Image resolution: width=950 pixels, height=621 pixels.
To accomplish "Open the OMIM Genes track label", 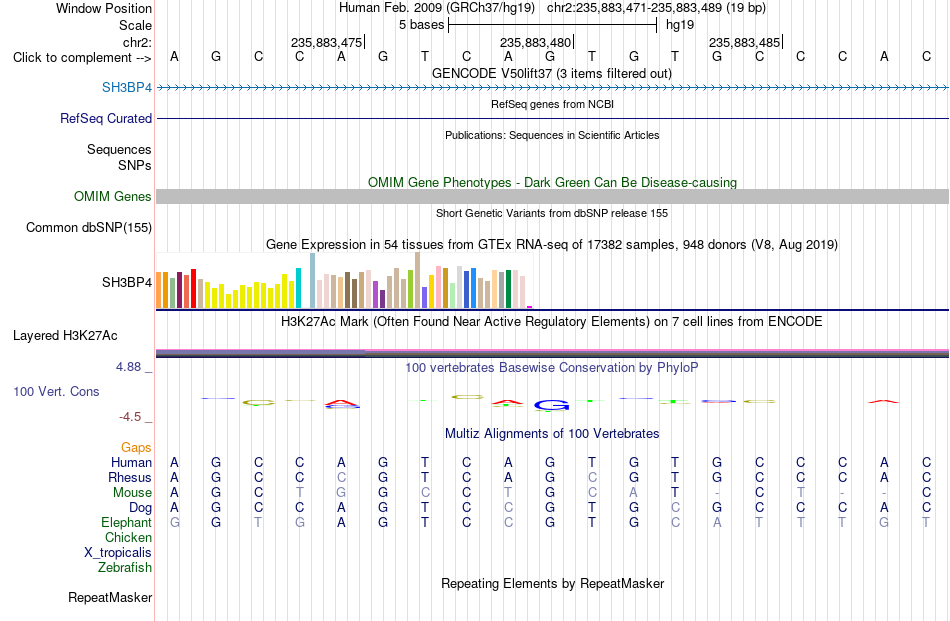I will coord(113,196).
